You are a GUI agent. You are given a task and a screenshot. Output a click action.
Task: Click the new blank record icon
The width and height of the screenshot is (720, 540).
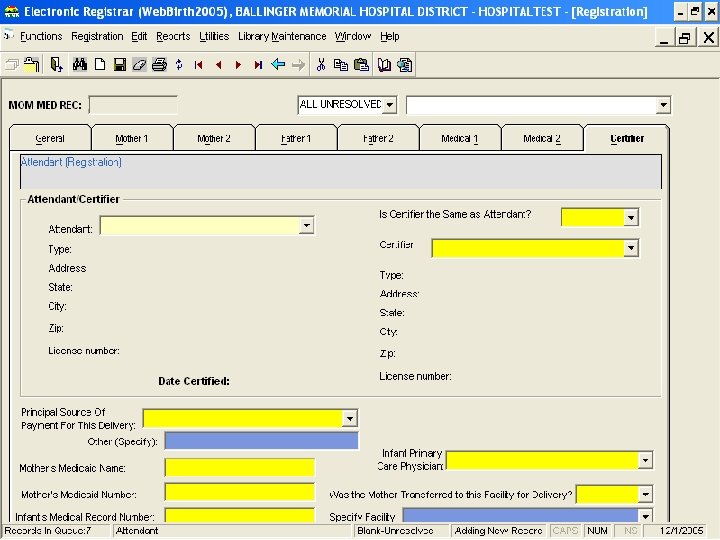100,65
